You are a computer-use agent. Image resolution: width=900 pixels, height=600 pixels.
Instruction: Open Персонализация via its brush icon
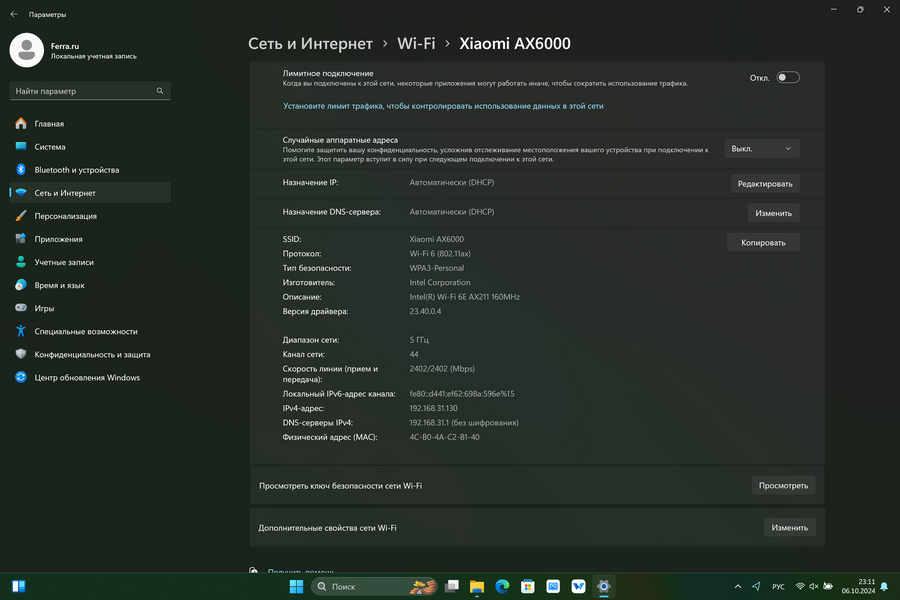21,216
